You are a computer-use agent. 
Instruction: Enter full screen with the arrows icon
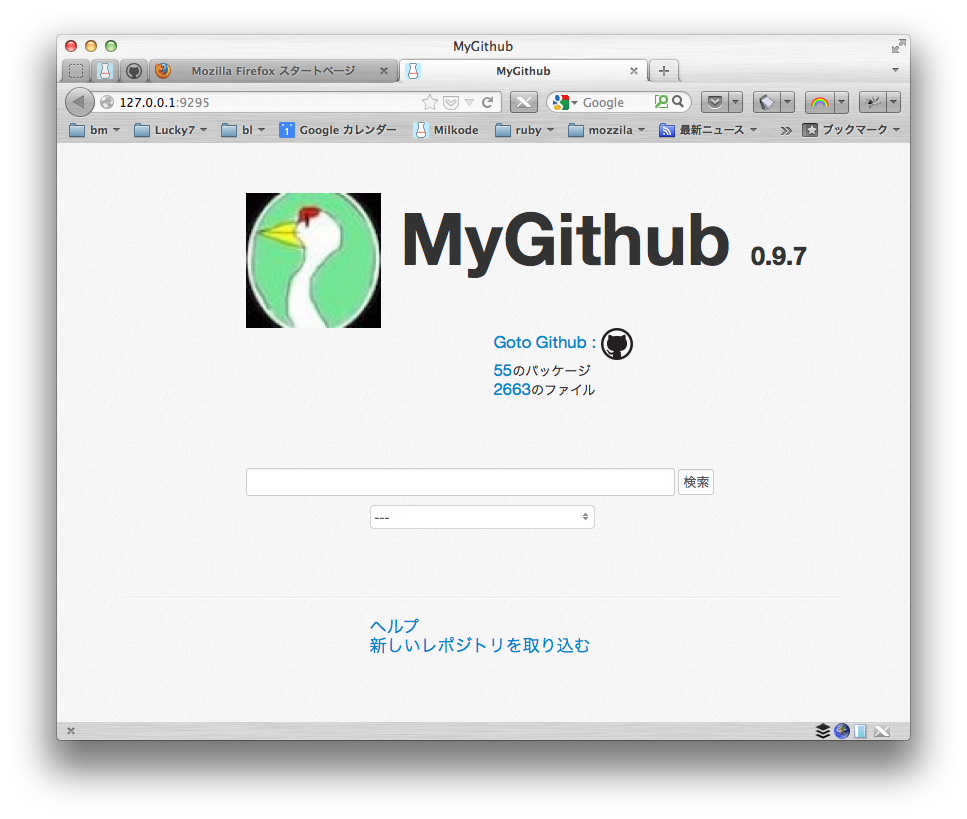898,46
